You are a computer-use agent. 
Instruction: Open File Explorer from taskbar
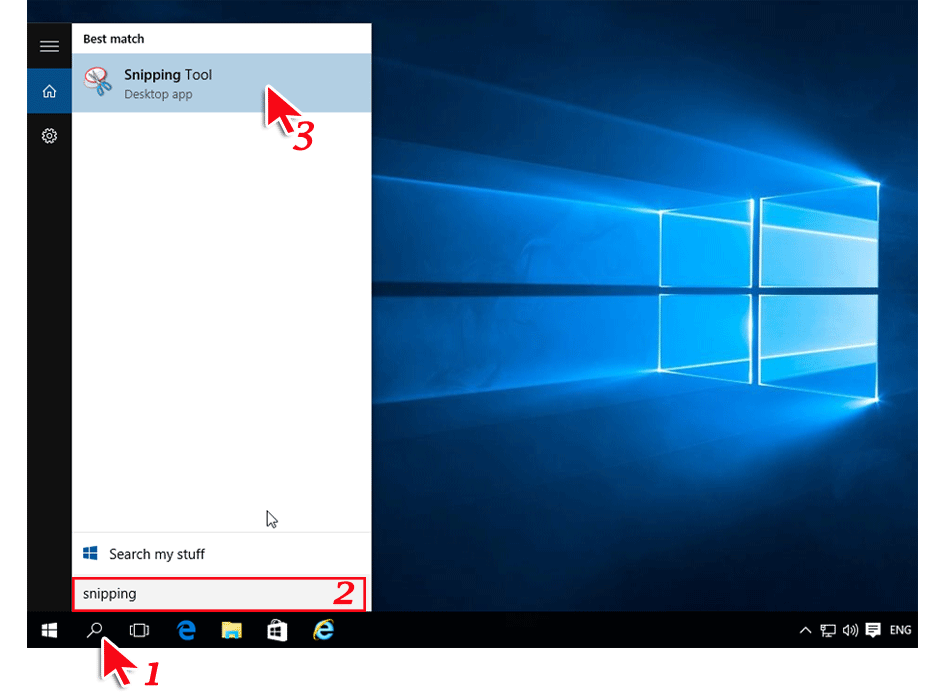coord(231,630)
